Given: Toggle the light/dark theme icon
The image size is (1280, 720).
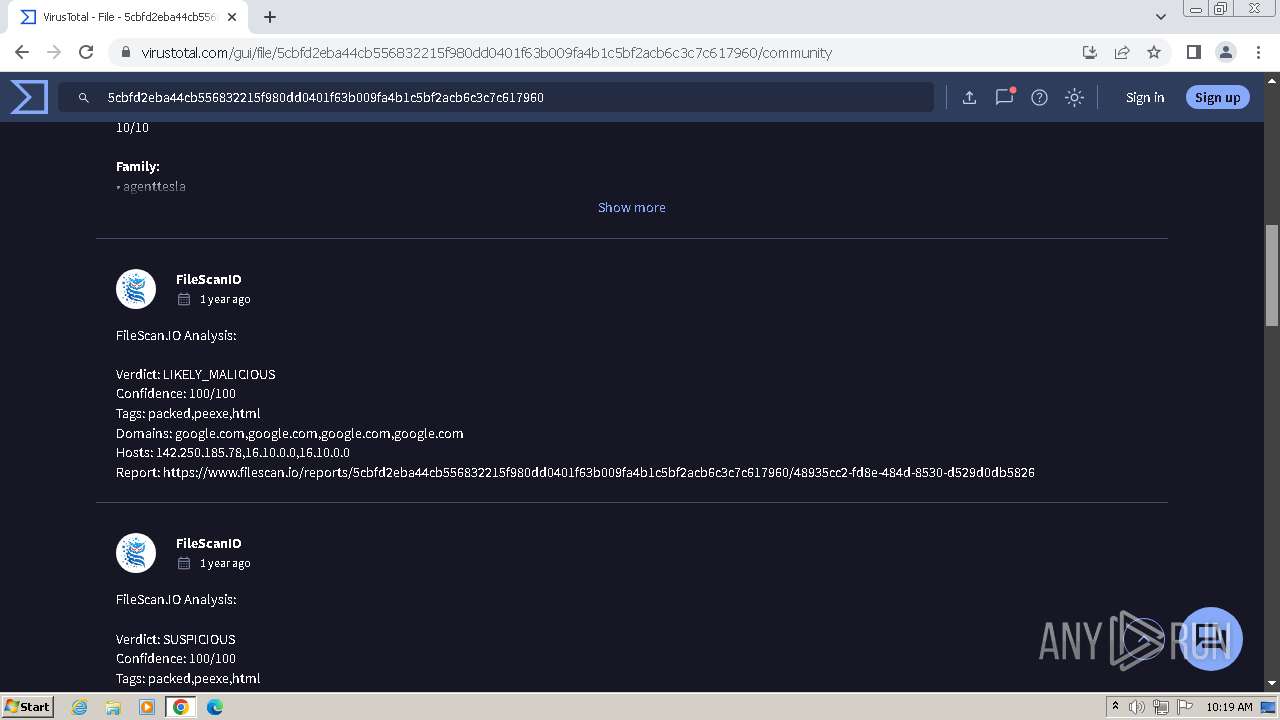Looking at the screenshot, I should (1074, 97).
